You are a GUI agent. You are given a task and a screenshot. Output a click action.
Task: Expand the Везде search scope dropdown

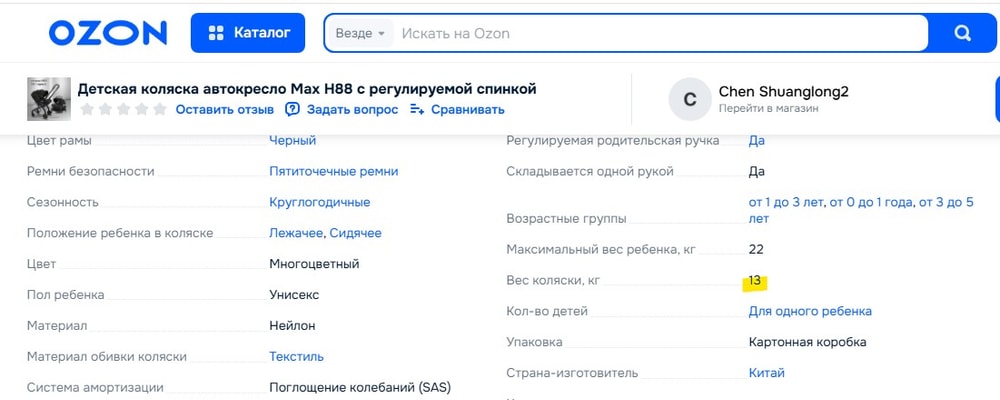point(360,33)
